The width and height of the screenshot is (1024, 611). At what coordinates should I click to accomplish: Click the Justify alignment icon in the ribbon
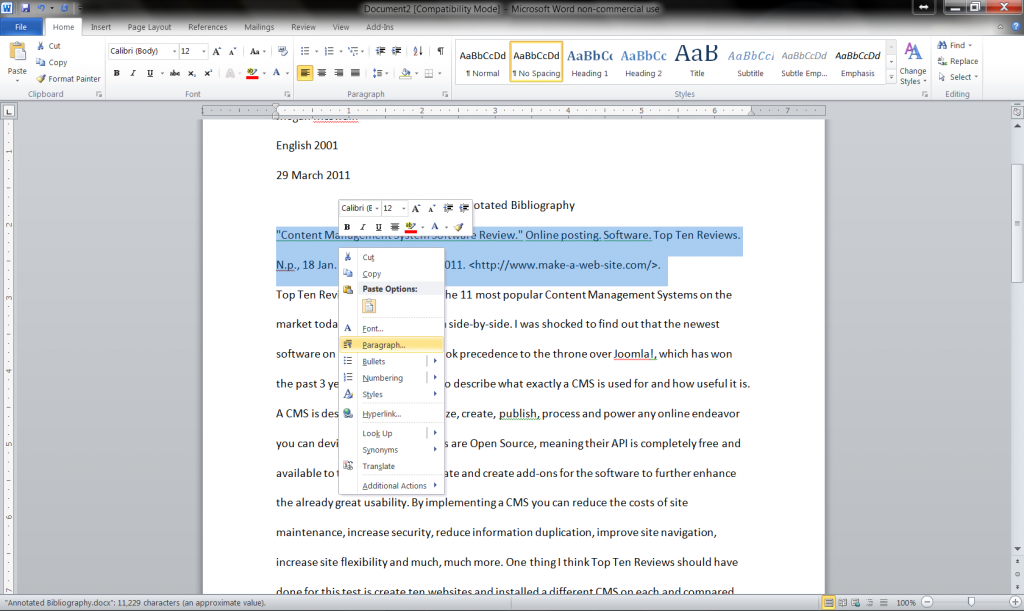[353, 73]
